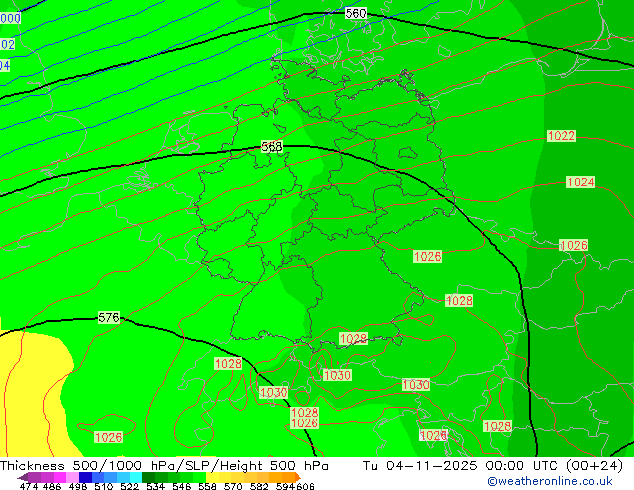634x490 pixels.
Task: Click the 558 legend value
Action: pyautogui.click(x=207, y=486)
